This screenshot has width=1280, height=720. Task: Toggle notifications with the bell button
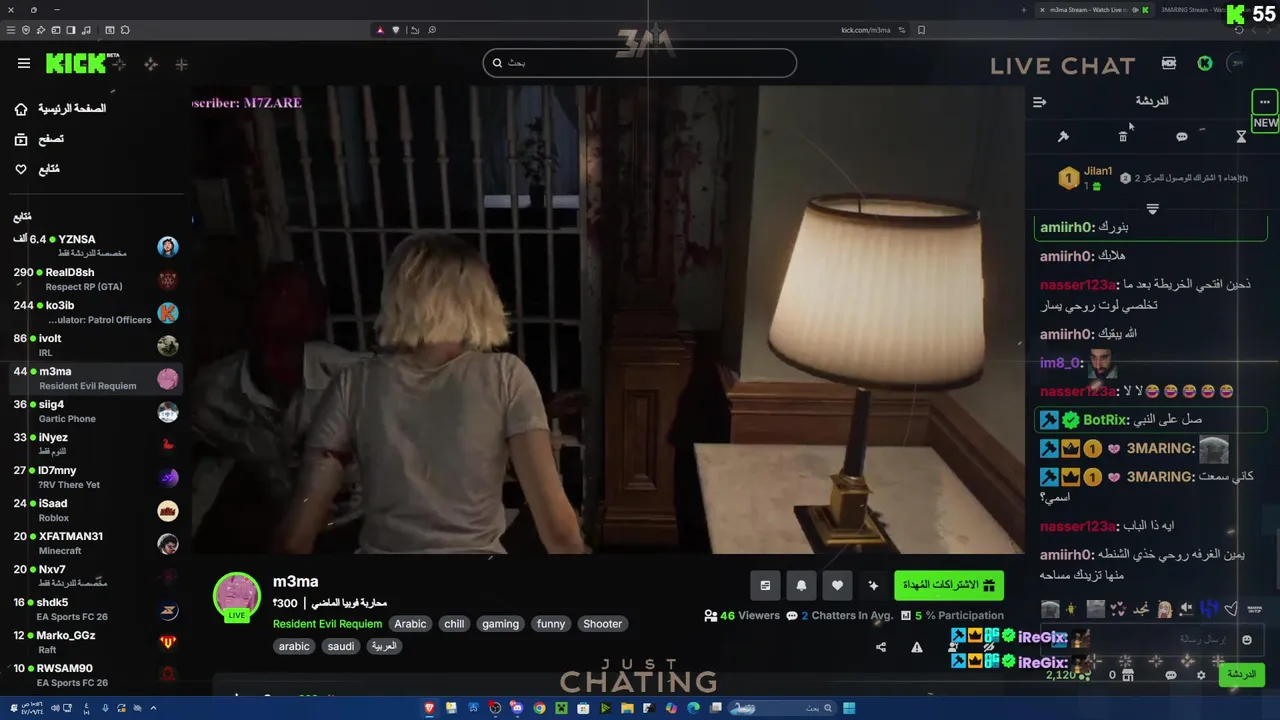(x=801, y=585)
